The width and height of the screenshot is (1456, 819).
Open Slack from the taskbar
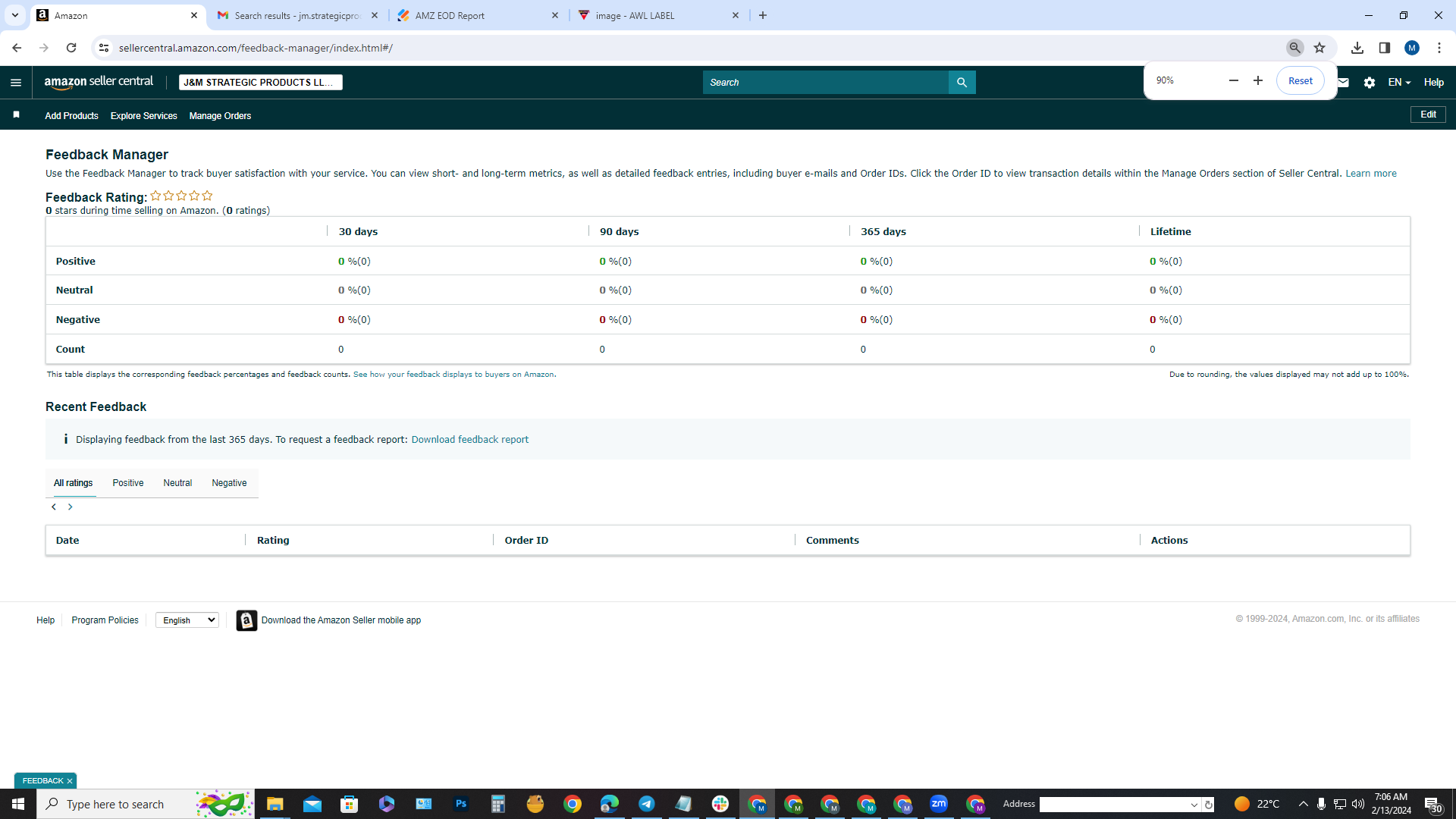click(720, 804)
